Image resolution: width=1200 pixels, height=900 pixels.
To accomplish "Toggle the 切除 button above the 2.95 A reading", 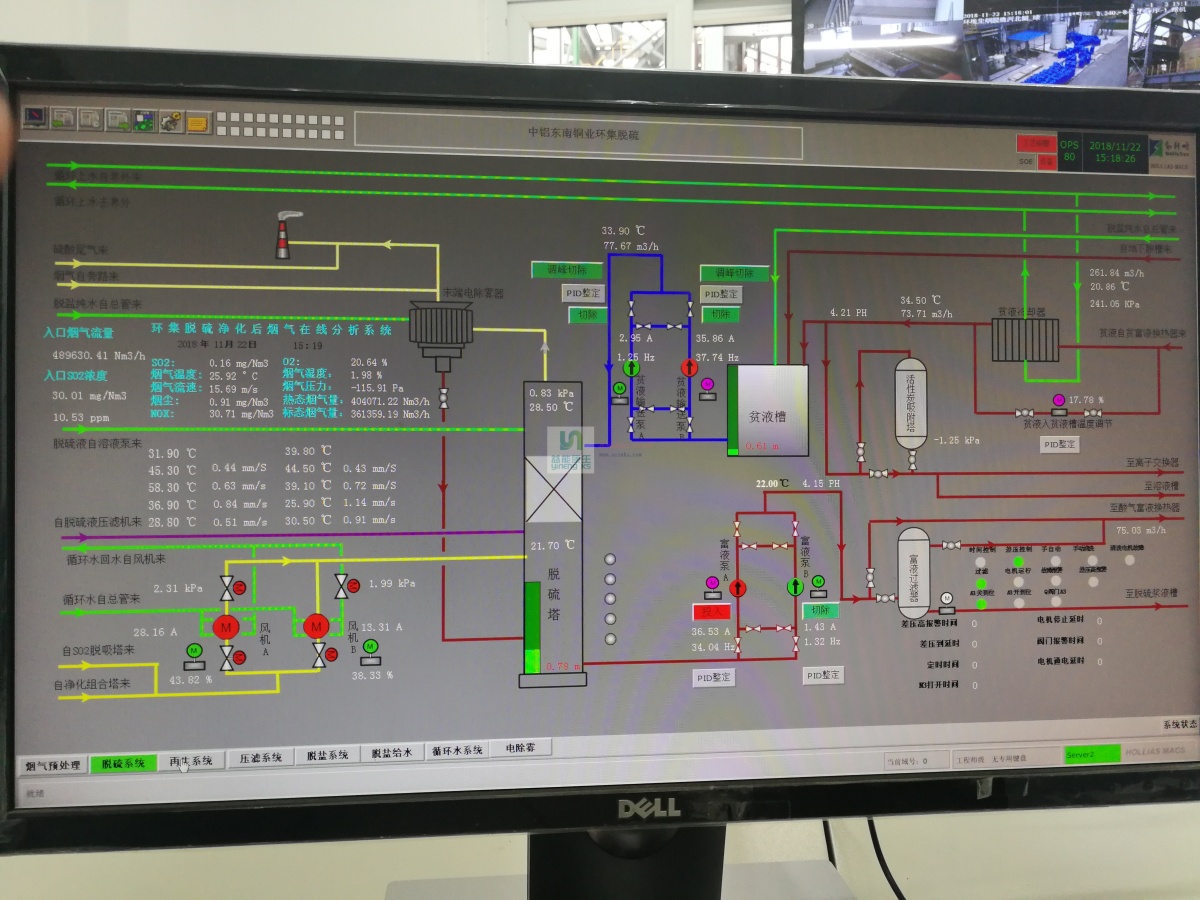I will [586, 314].
